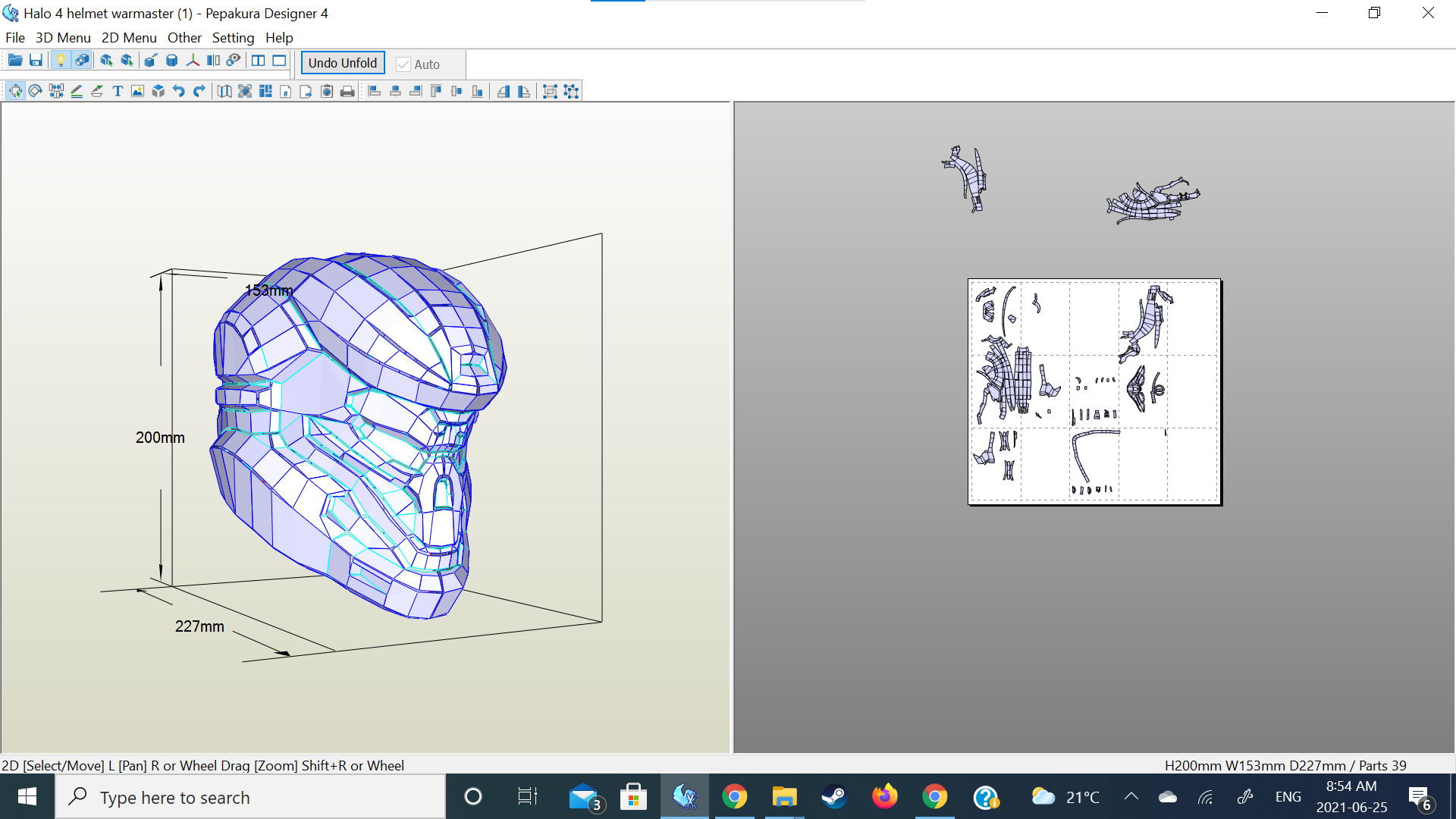
Task: Click the folded map lines icon
Action: pyautogui.click(x=224, y=91)
